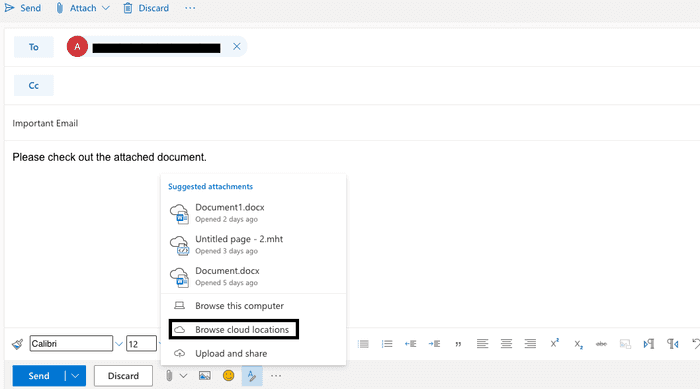Click the paperclip attach icon at bottom
This screenshot has height=389, width=700.
pyautogui.click(x=169, y=376)
